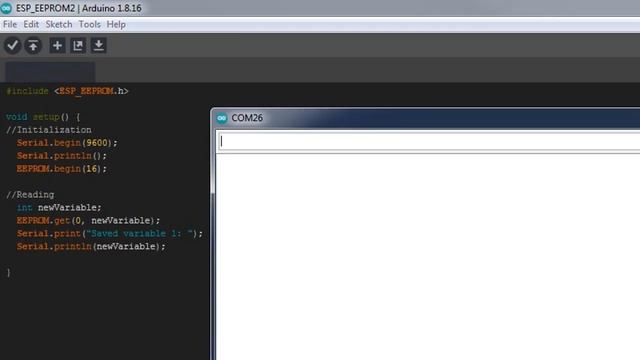This screenshot has width=640, height=360.
Task: Create a new sketch with plus icon
Action: 57,45
